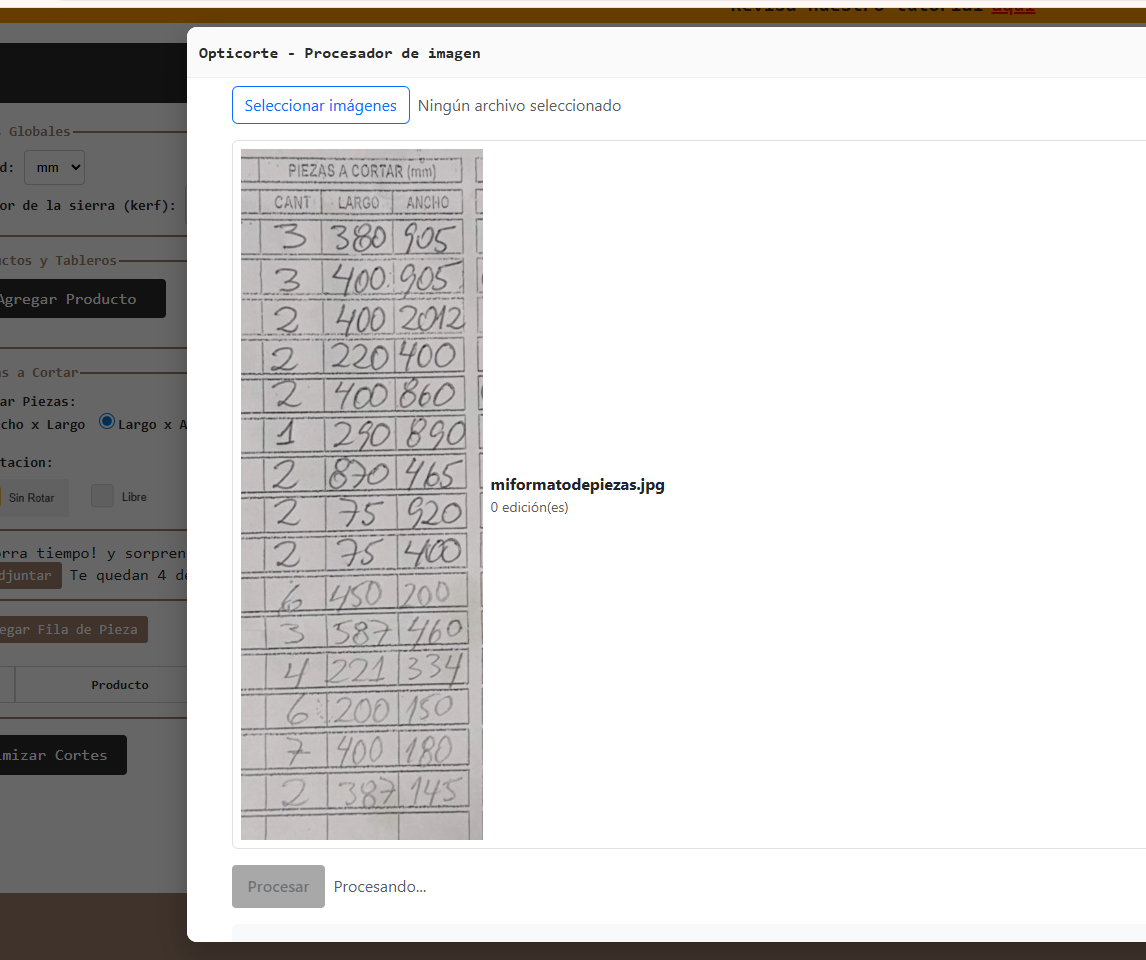Select the Largo x Ancho radio button

click(107, 422)
